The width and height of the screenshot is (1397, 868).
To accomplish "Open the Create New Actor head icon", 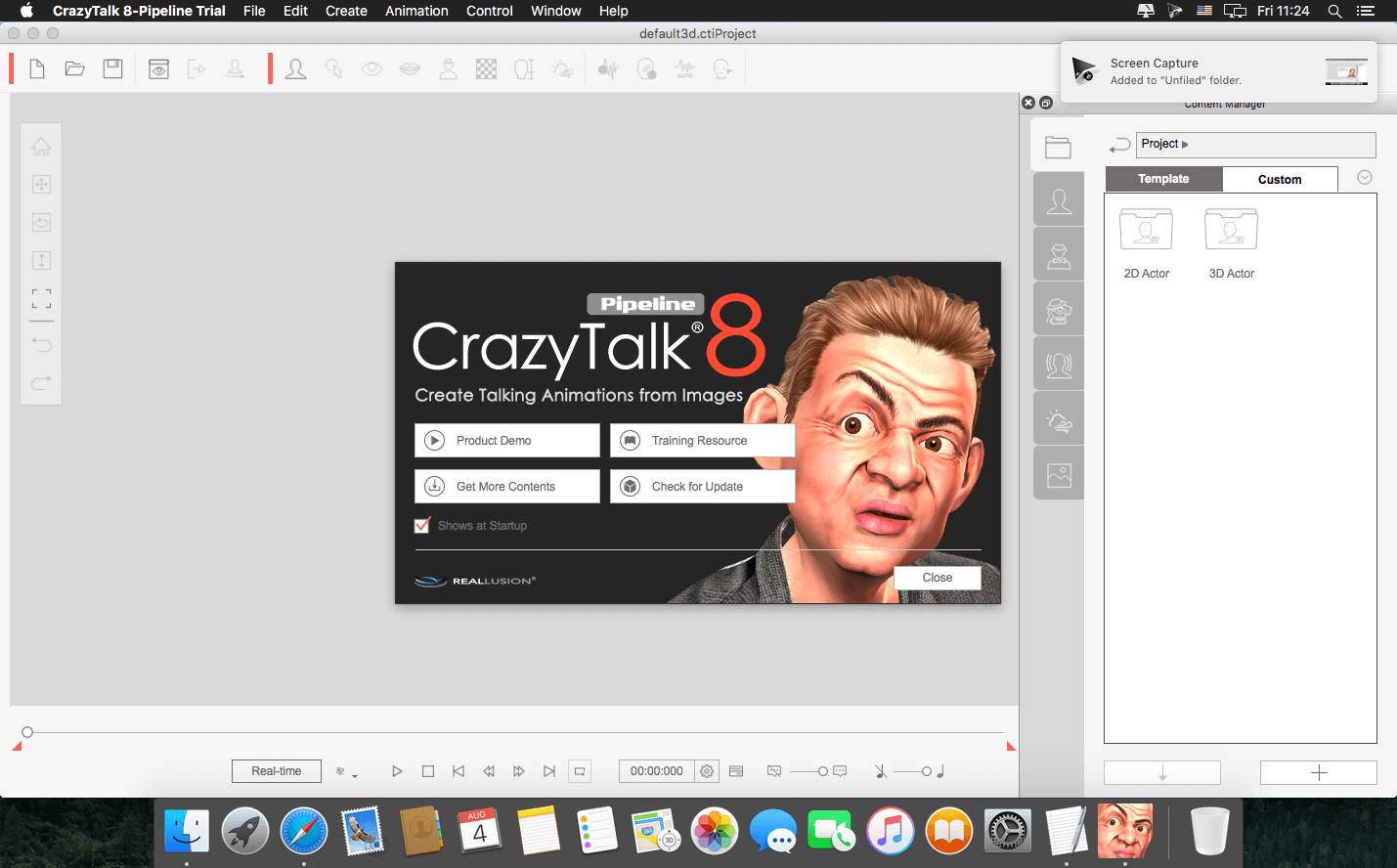I will pos(295,69).
